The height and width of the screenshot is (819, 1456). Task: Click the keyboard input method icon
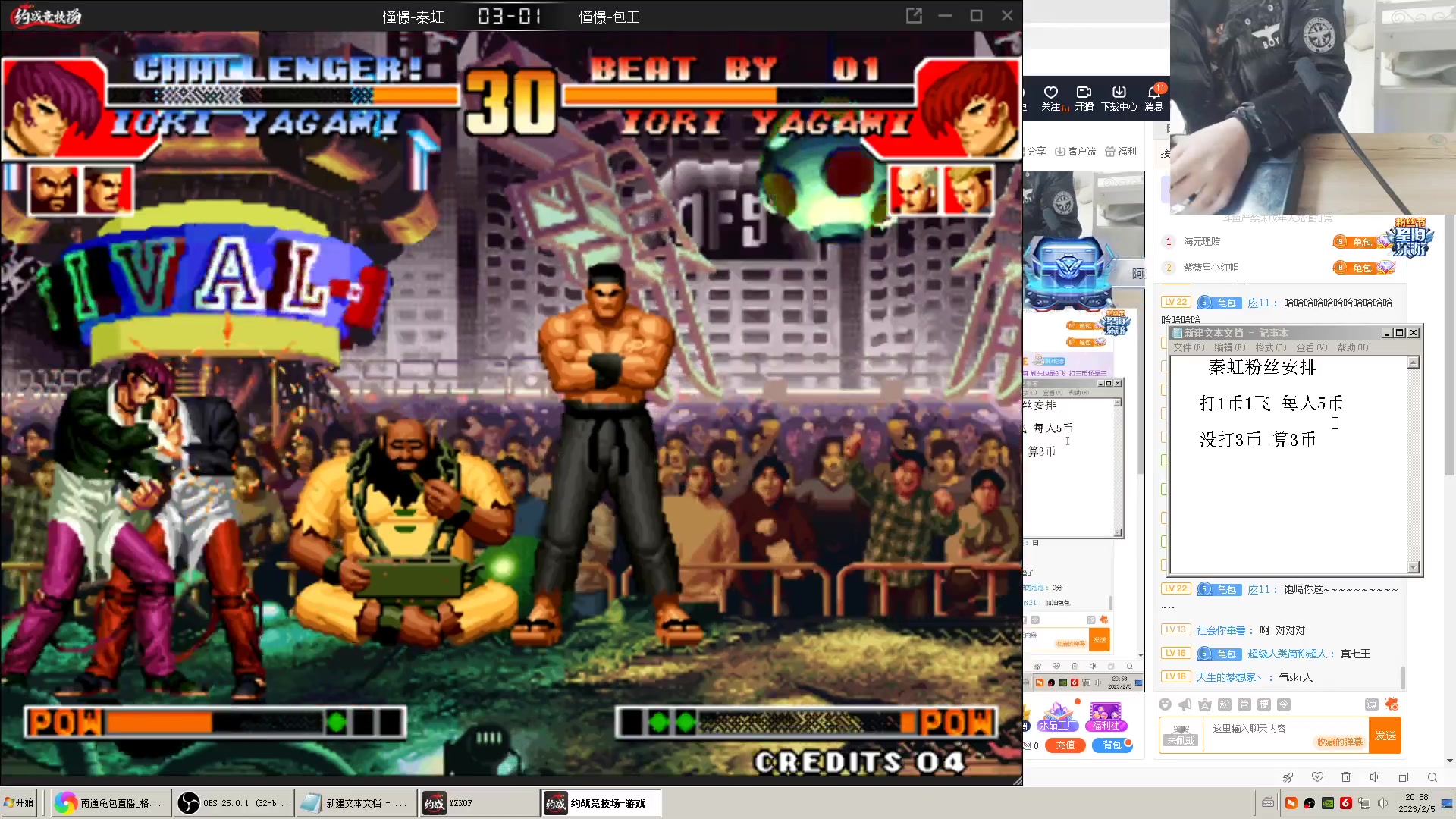coord(1268,802)
